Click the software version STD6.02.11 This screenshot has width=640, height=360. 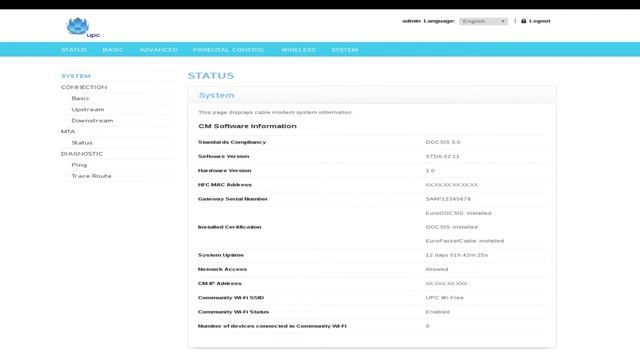coord(442,156)
